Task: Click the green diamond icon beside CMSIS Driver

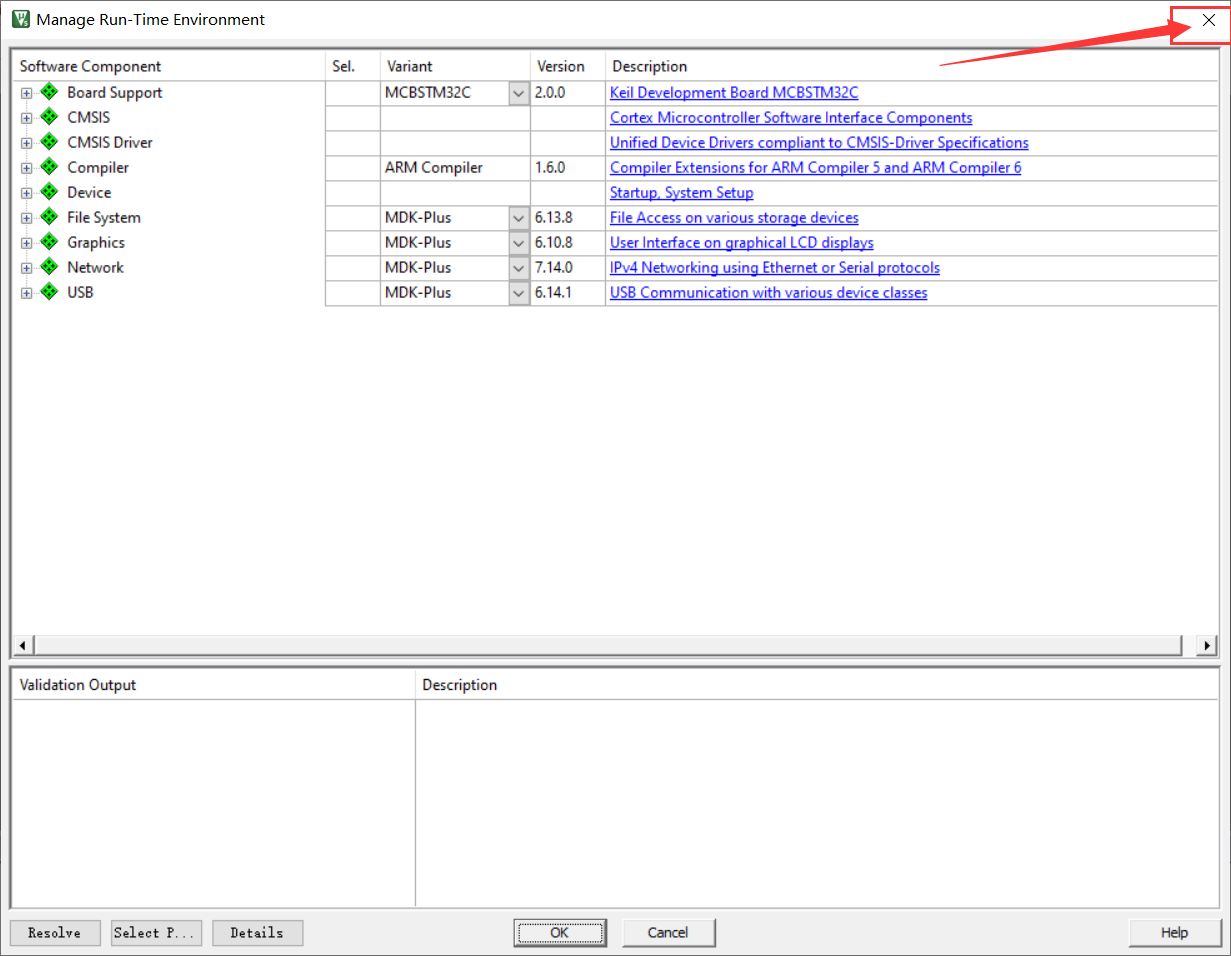Action: coord(49,142)
